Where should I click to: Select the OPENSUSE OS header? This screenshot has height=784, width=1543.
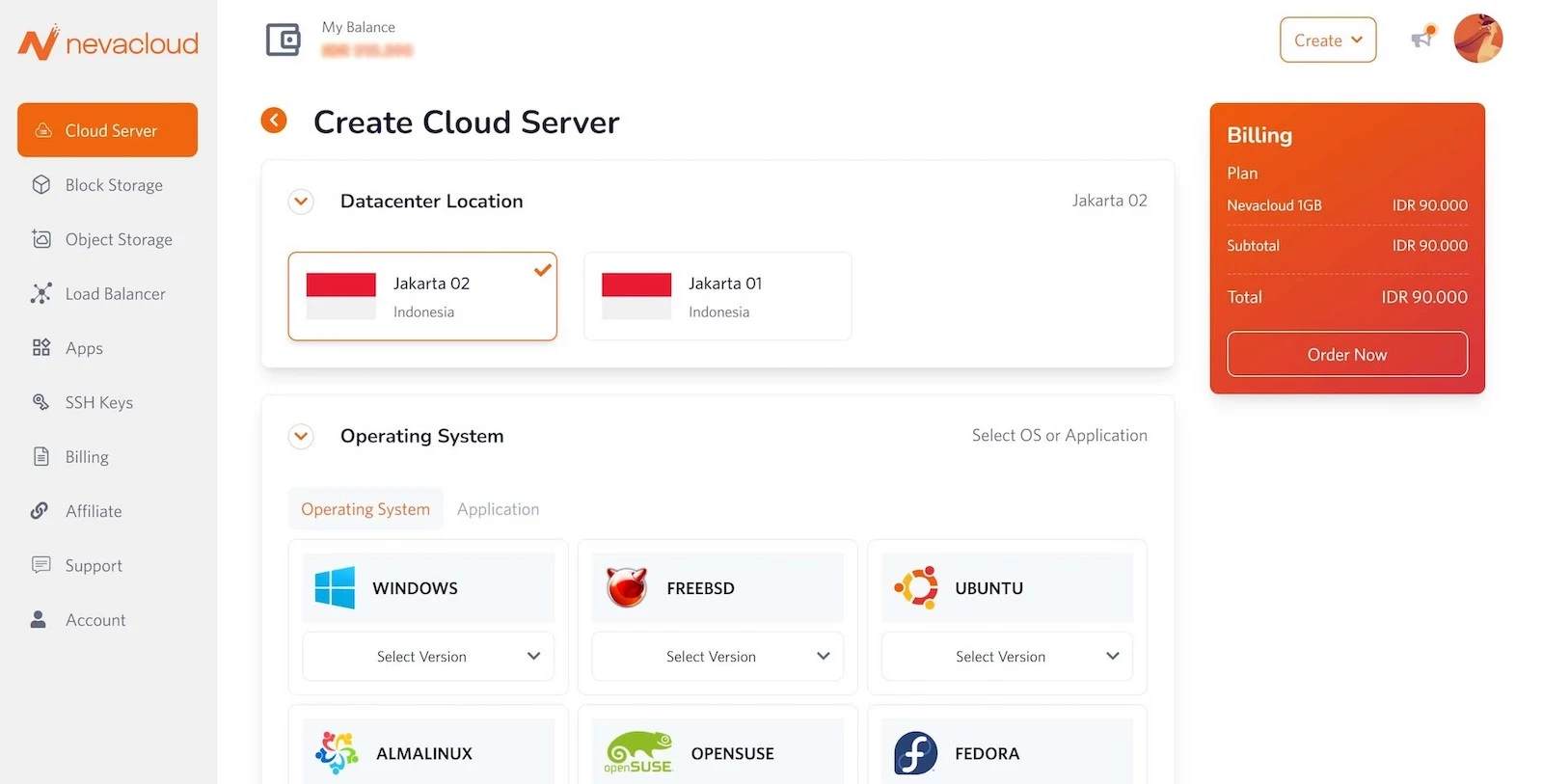coord(717,751)
